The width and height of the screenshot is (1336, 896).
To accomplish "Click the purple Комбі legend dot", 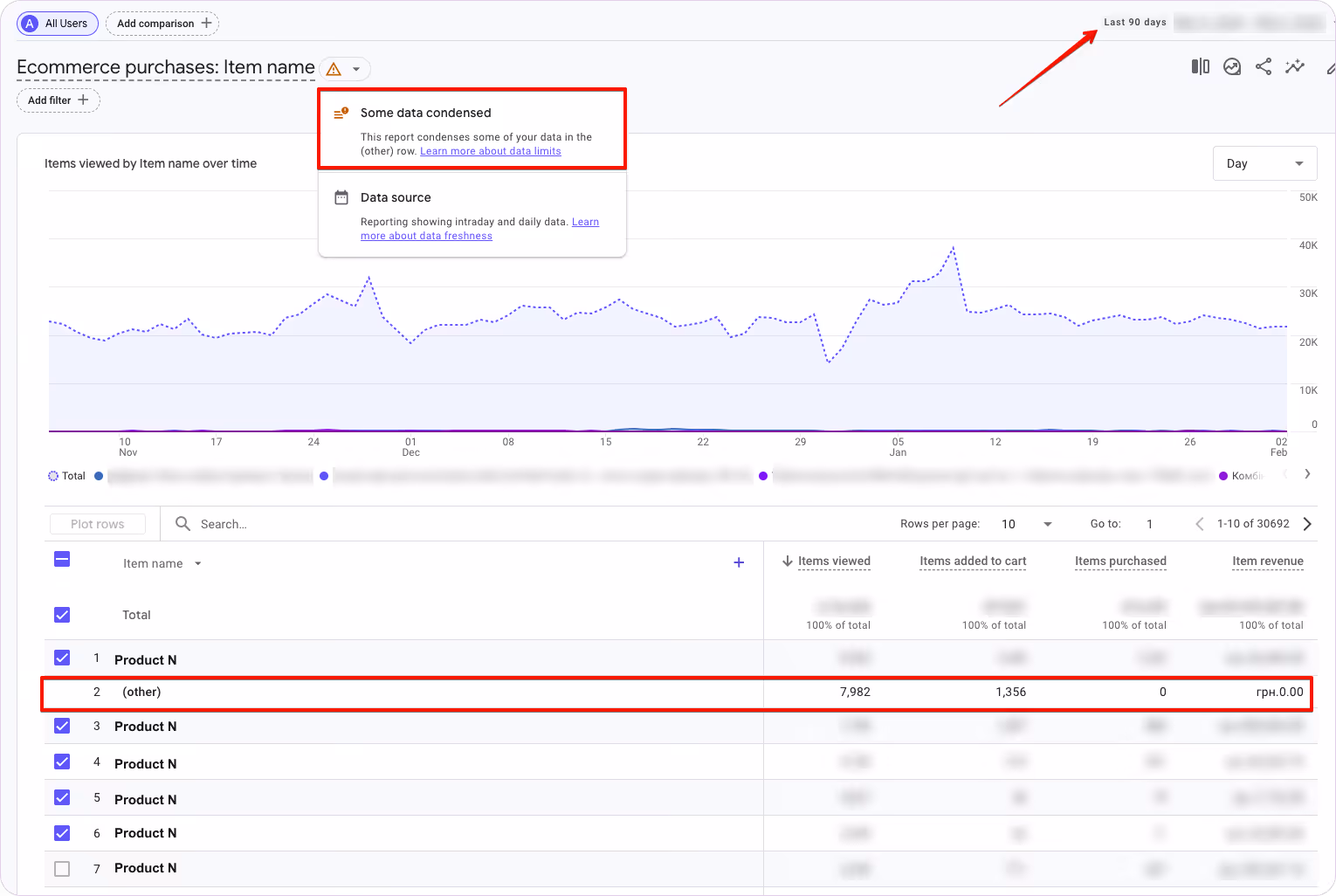I will (x=1223, y=476).
